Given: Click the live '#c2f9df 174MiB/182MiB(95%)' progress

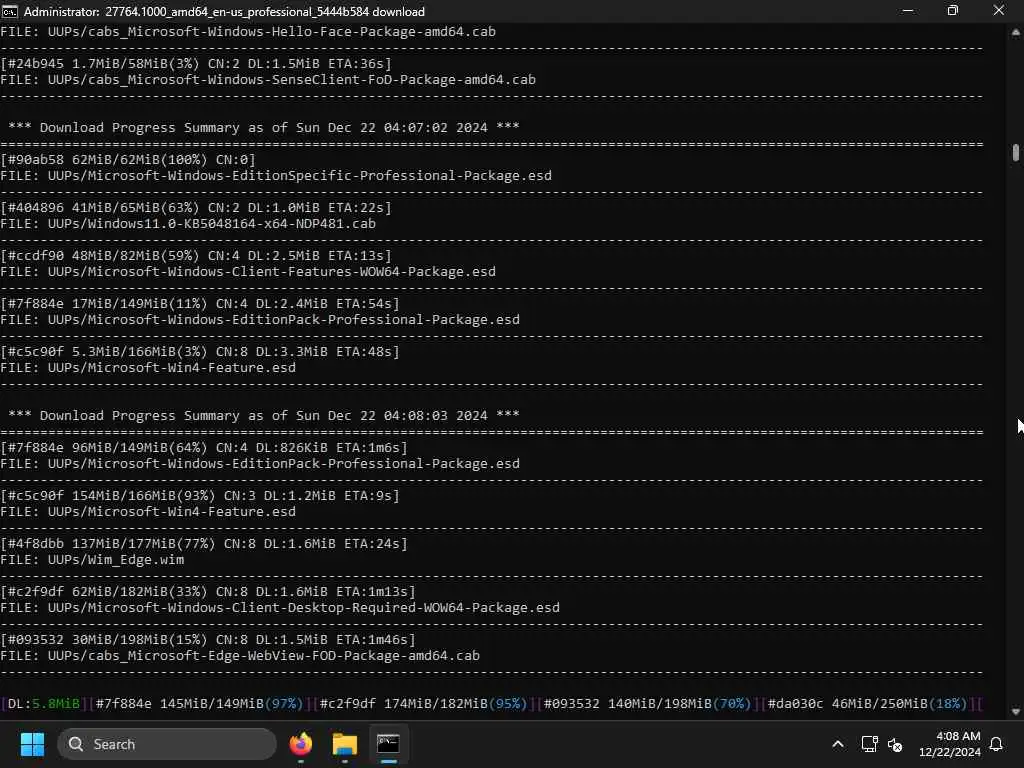Looking at the screenshot, I should click(x=423, y=703).
